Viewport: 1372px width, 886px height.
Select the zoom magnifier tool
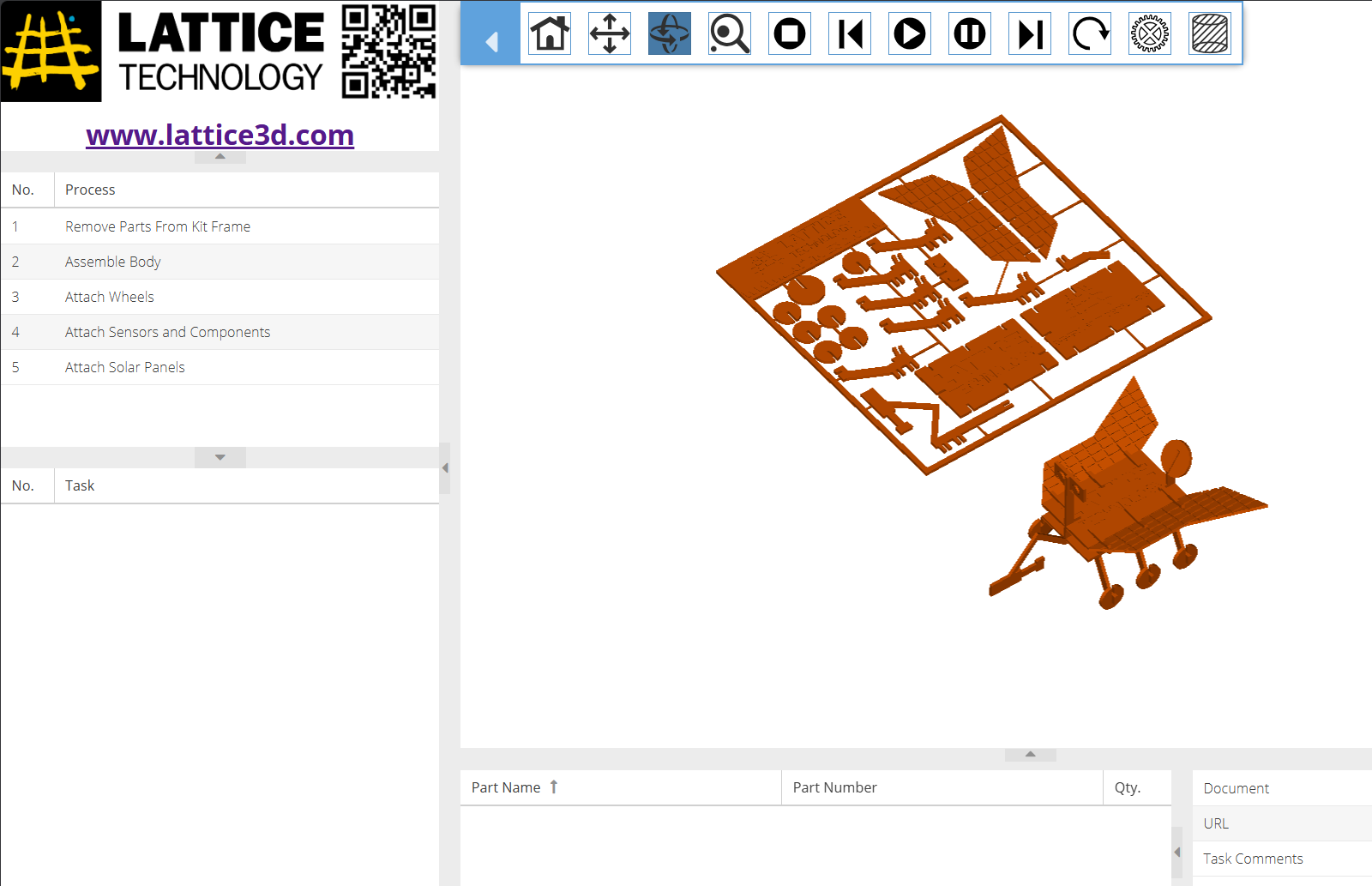730,34
